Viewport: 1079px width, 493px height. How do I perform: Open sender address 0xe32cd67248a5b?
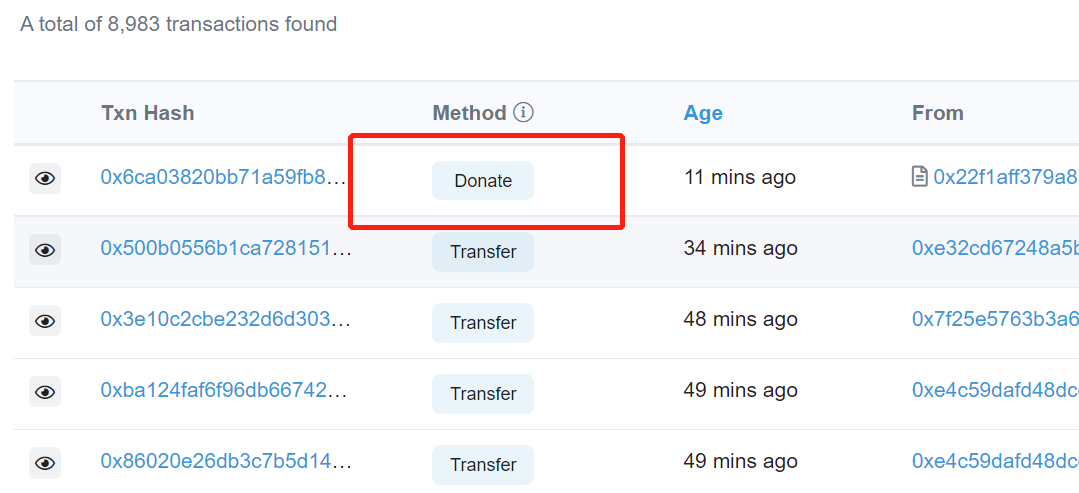click(995, 249)
